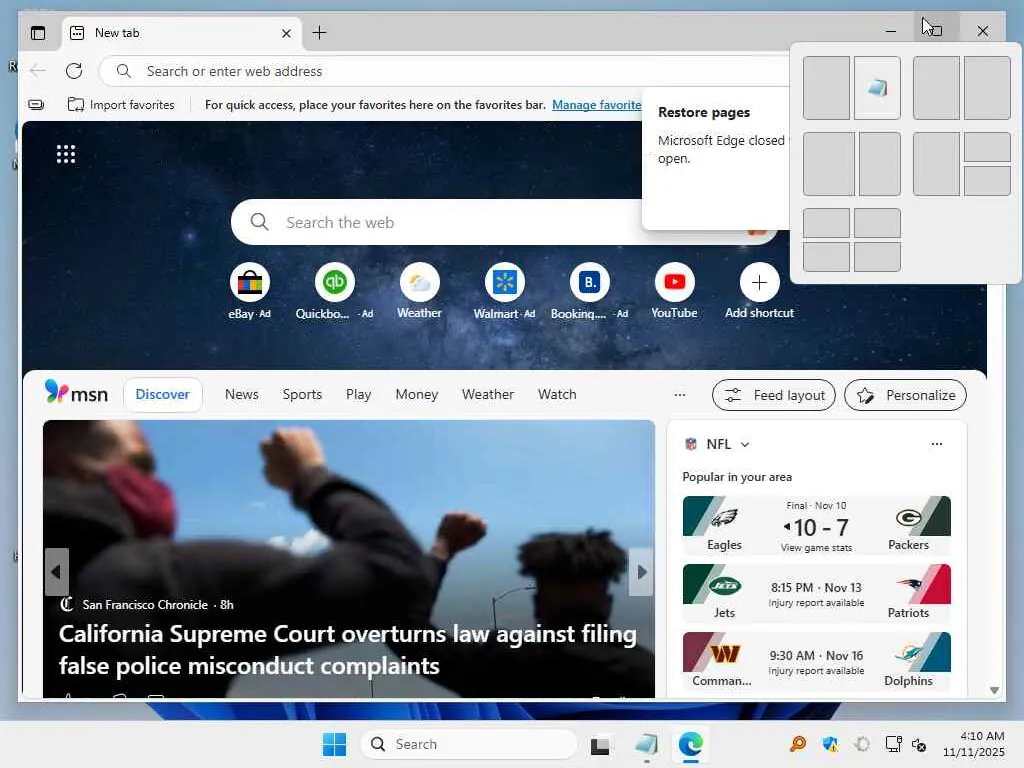Open the apps grid launcher
Image resolution: width=1024 pixels, height=768 pixels.
[66, 154]
